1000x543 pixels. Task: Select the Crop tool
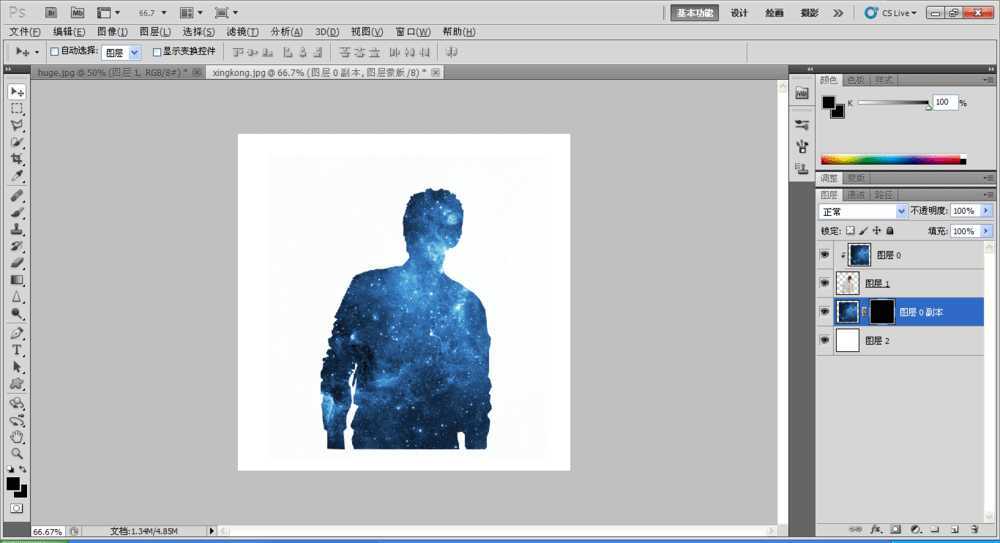[x=17, y=160]
